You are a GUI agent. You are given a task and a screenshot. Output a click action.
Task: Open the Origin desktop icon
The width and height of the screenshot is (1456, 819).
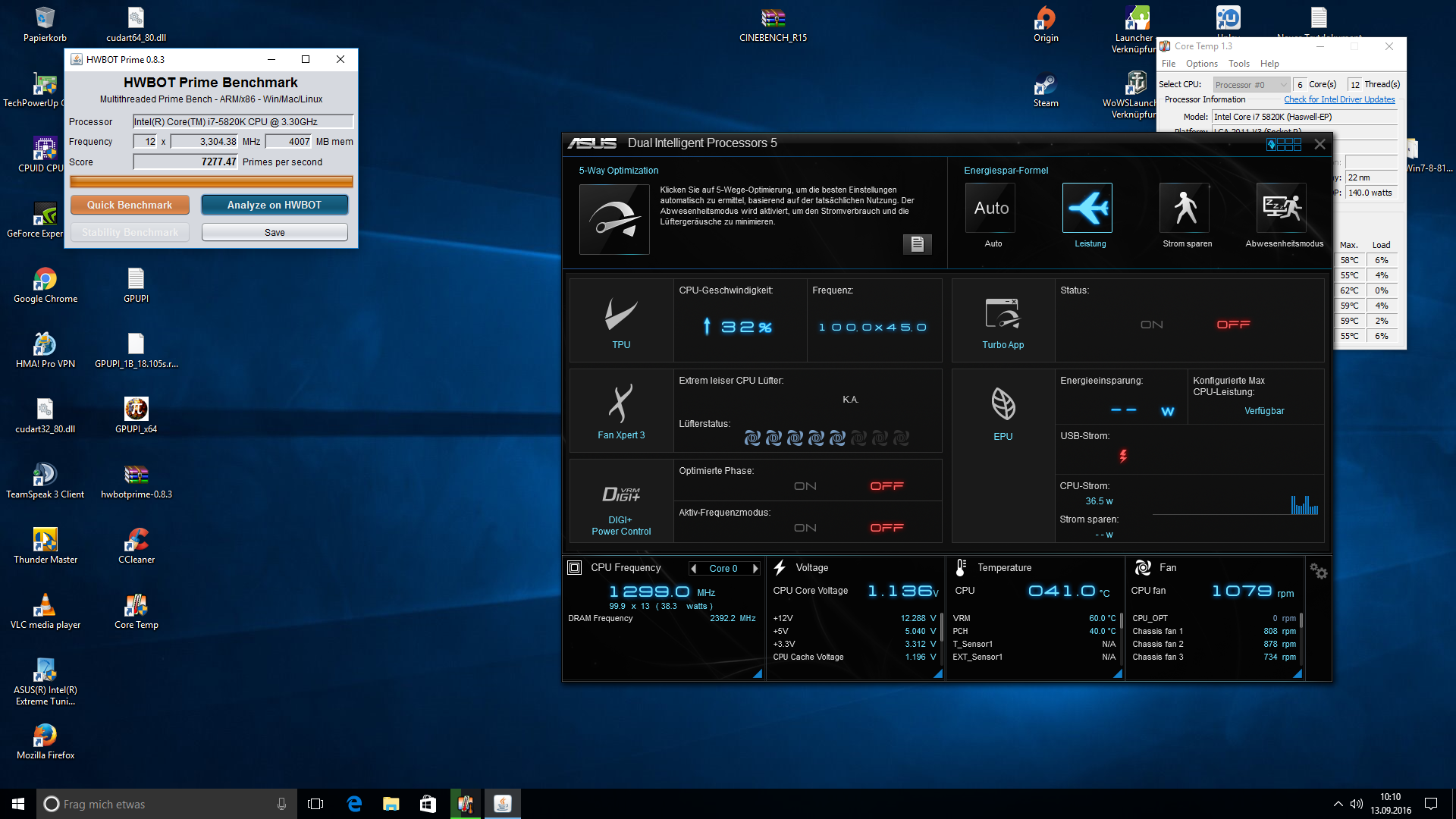pos(1045,24)
